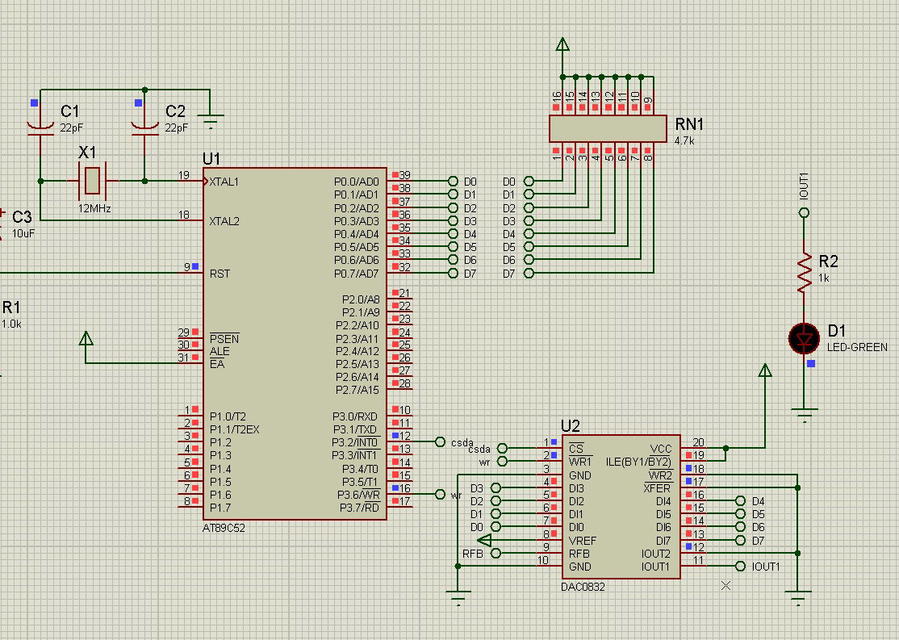Select the ground symbol below LED D1

(x=803, y=410)
